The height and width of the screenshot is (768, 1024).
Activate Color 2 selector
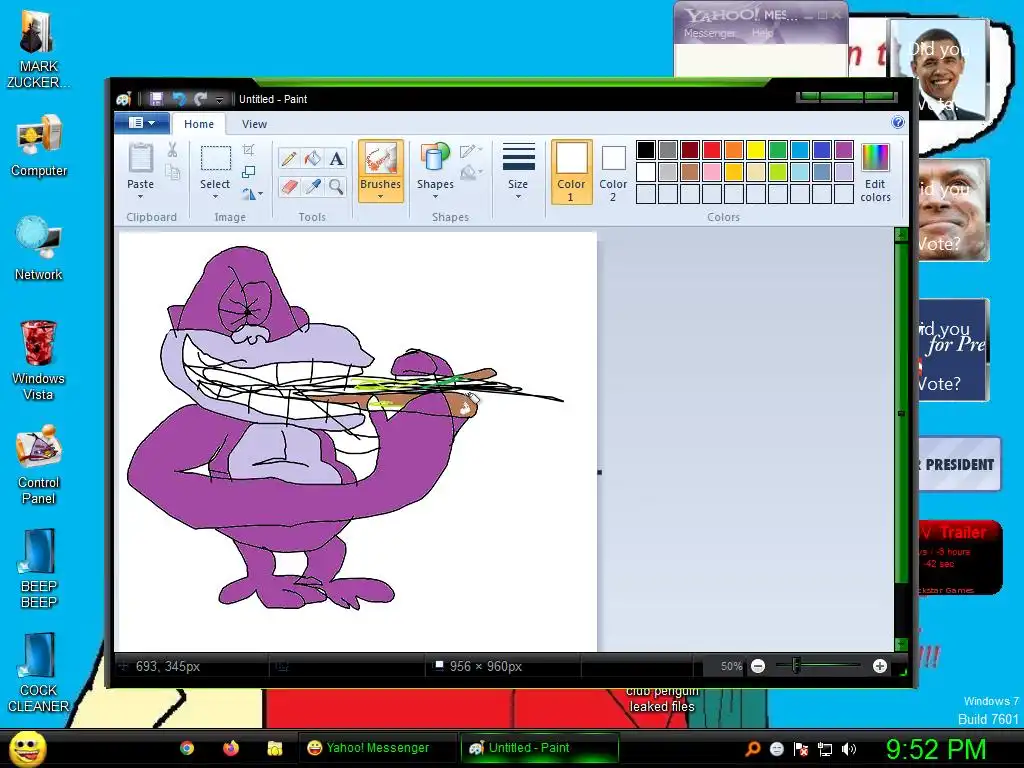point(613,173)
